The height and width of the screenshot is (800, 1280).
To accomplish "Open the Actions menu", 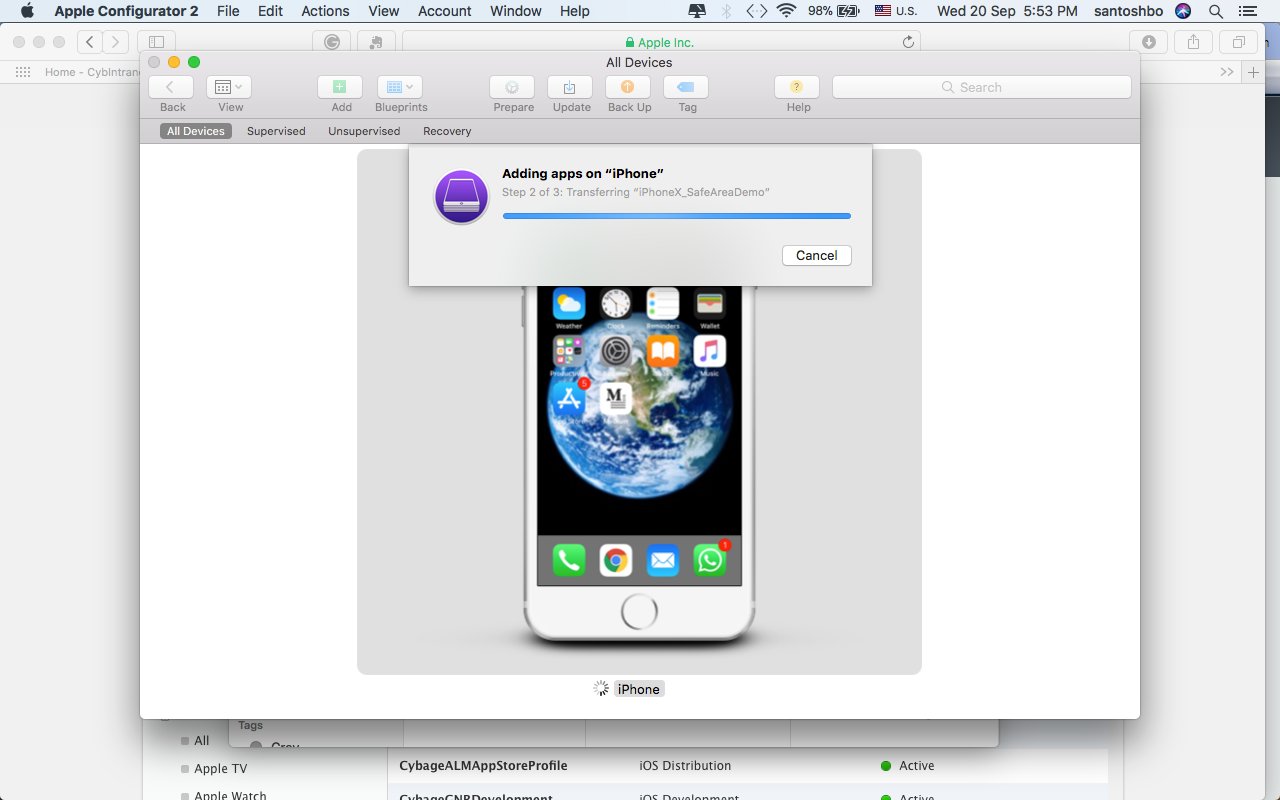I will point(325,11).
